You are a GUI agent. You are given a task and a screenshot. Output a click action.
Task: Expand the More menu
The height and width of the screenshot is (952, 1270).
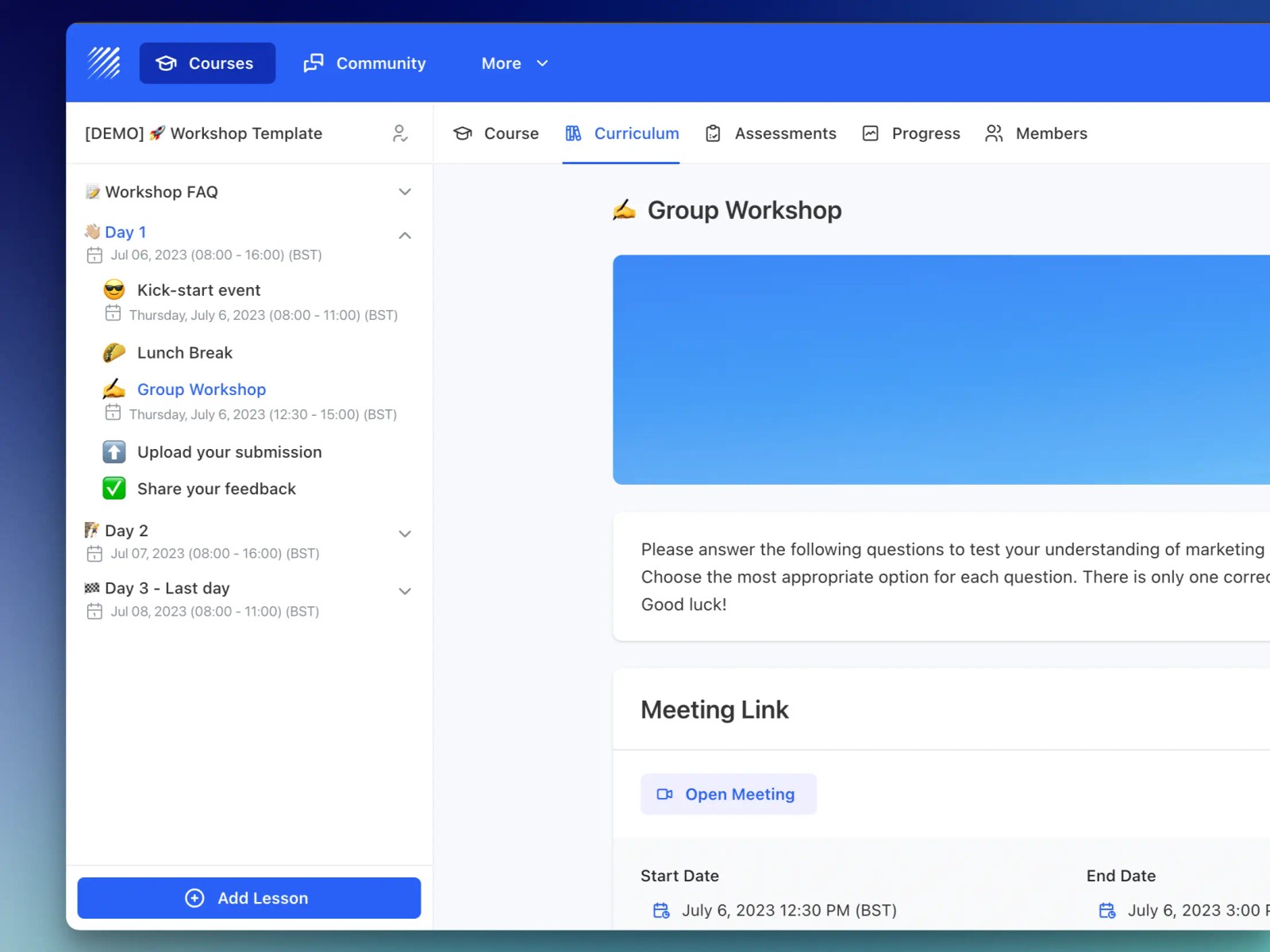click(514, 63)
